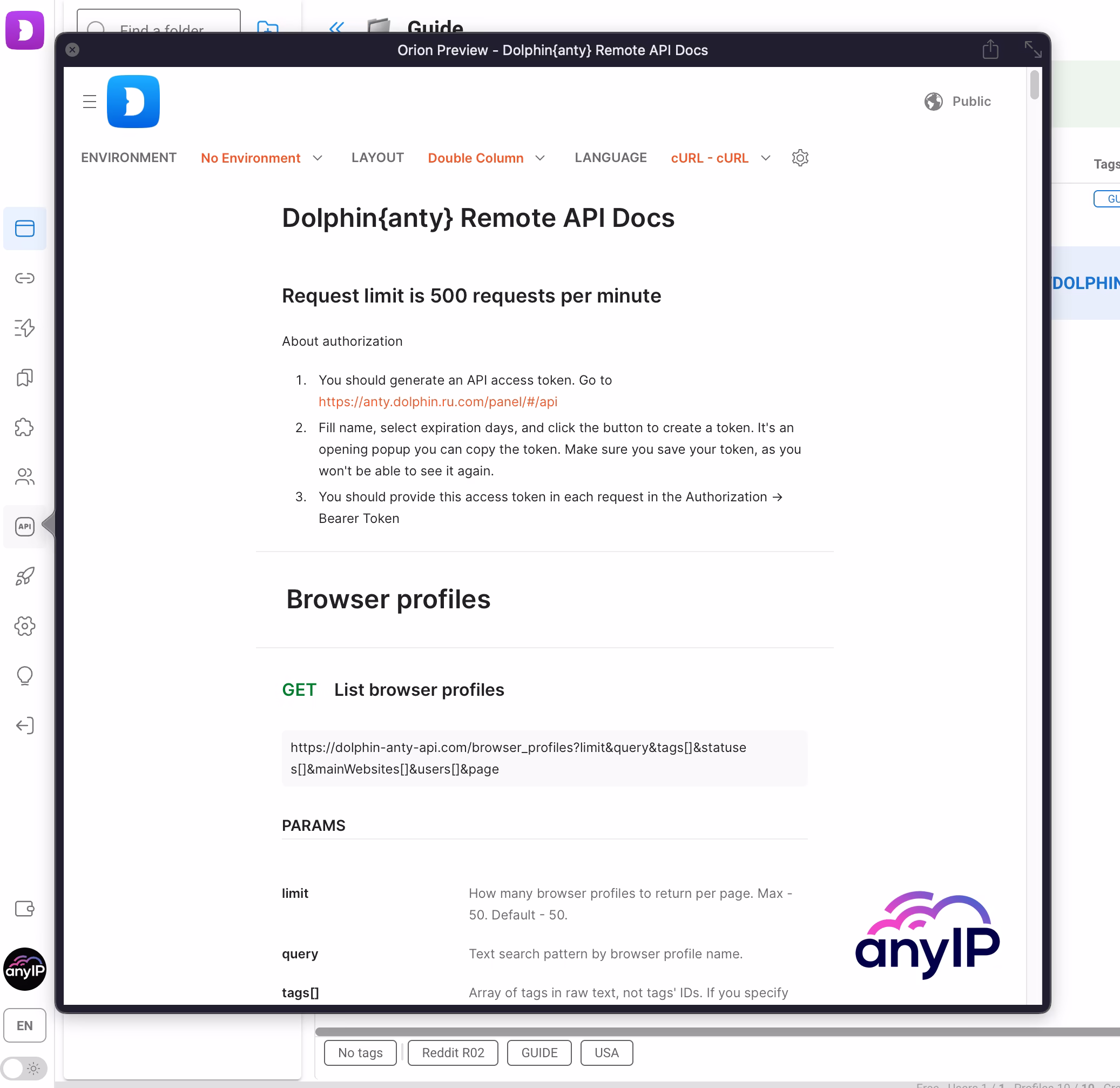
Task: Click the anyIP logo above the language button
Action: [x=25, y=969]
